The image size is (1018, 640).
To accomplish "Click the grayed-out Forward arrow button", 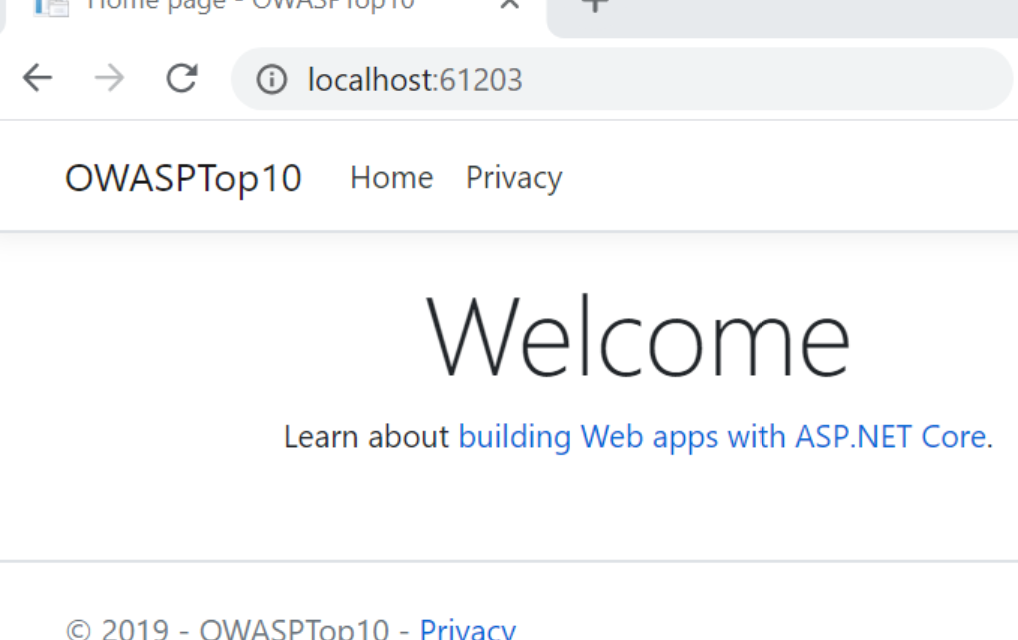I will (109, 78).
